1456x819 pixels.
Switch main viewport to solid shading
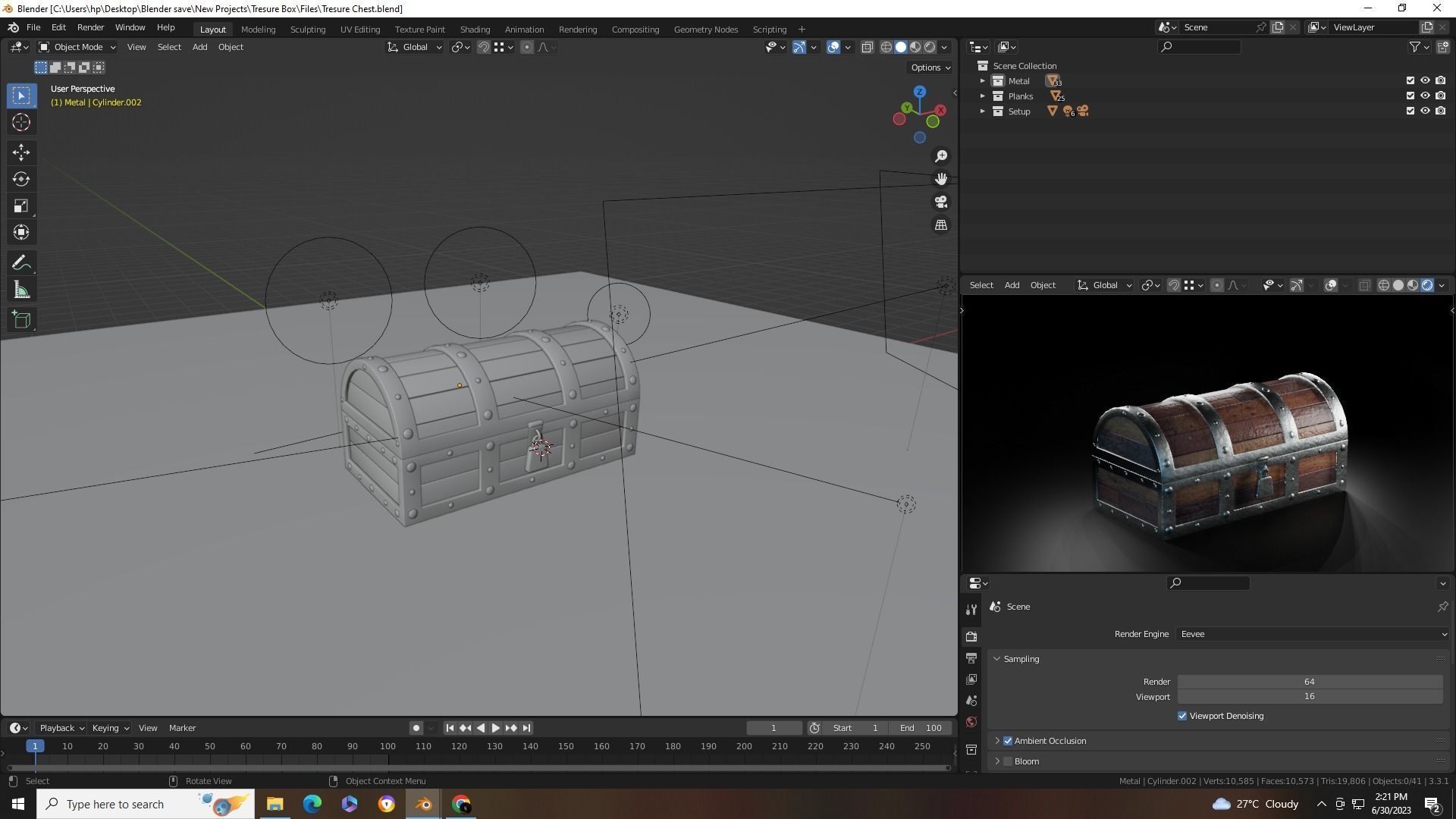coord(901,47)
